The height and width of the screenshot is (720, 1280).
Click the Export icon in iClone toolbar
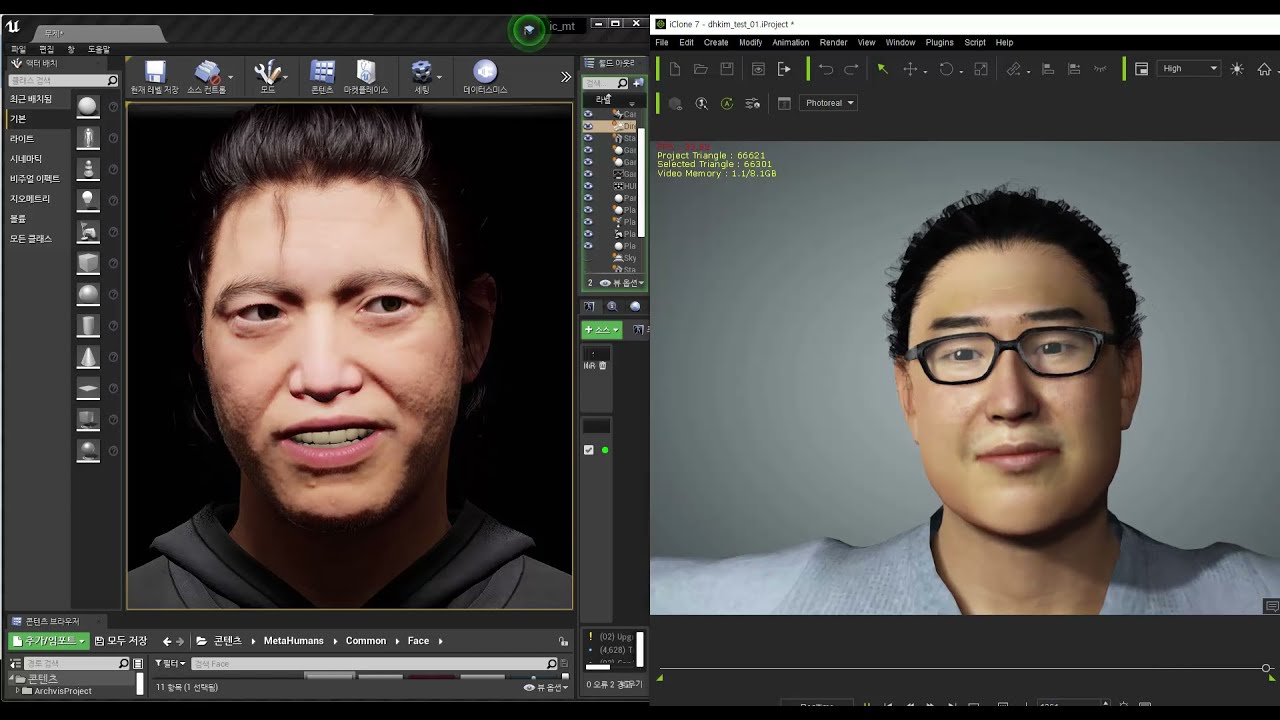(784, 69)
